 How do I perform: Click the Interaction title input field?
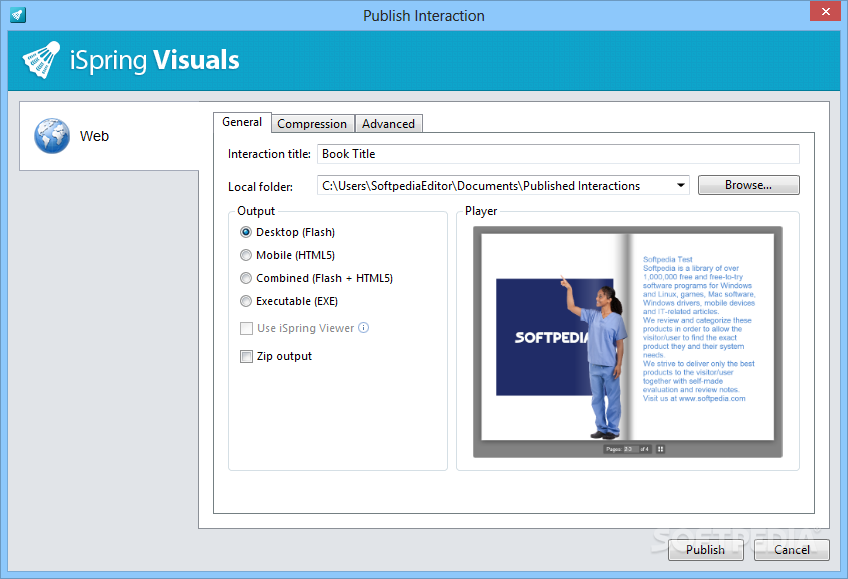coord(558,154)
